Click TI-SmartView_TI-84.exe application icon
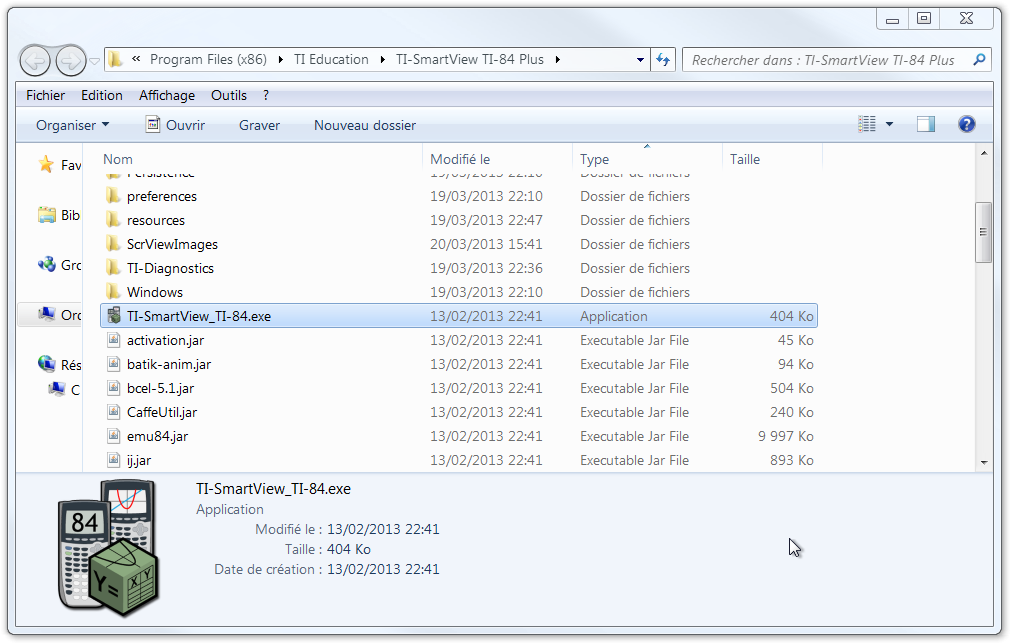The width and height of the screenshot is (1011, 644). (114, 315)
